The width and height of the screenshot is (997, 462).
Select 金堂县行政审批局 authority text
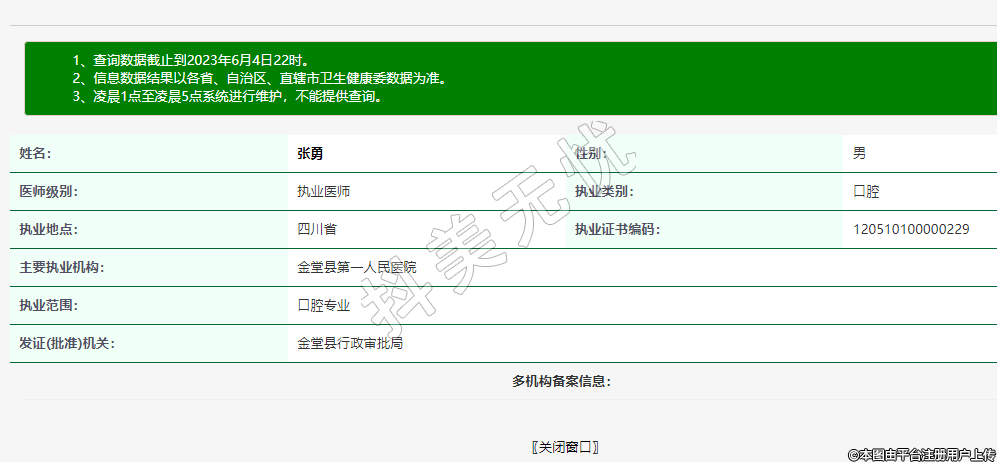tap(350, 344)
